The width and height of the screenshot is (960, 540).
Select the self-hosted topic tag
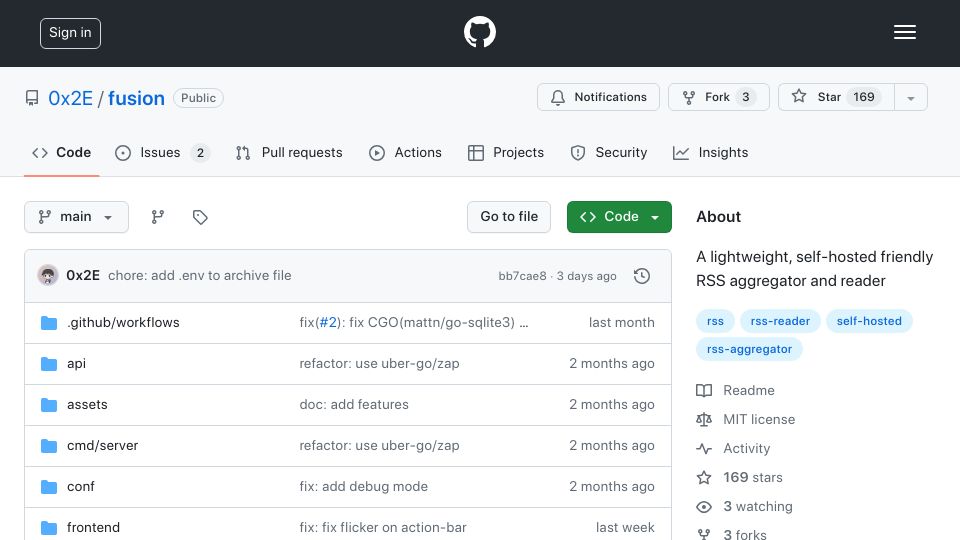(x=869, y=321)
